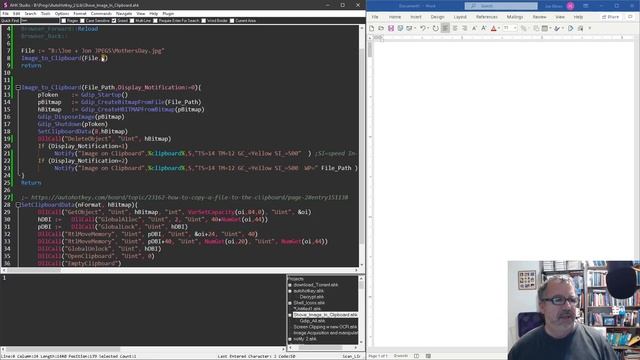Image resolution: width=640 pixels, height=360 pixels.
Task: Click the red Font Color icon in Word
Action: coord(493,28)
